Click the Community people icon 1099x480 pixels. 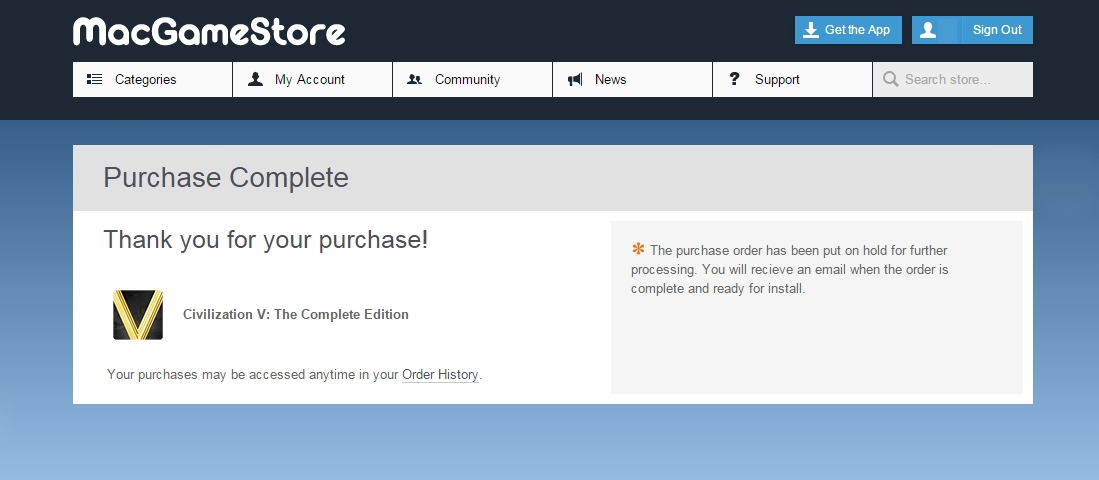415,80
